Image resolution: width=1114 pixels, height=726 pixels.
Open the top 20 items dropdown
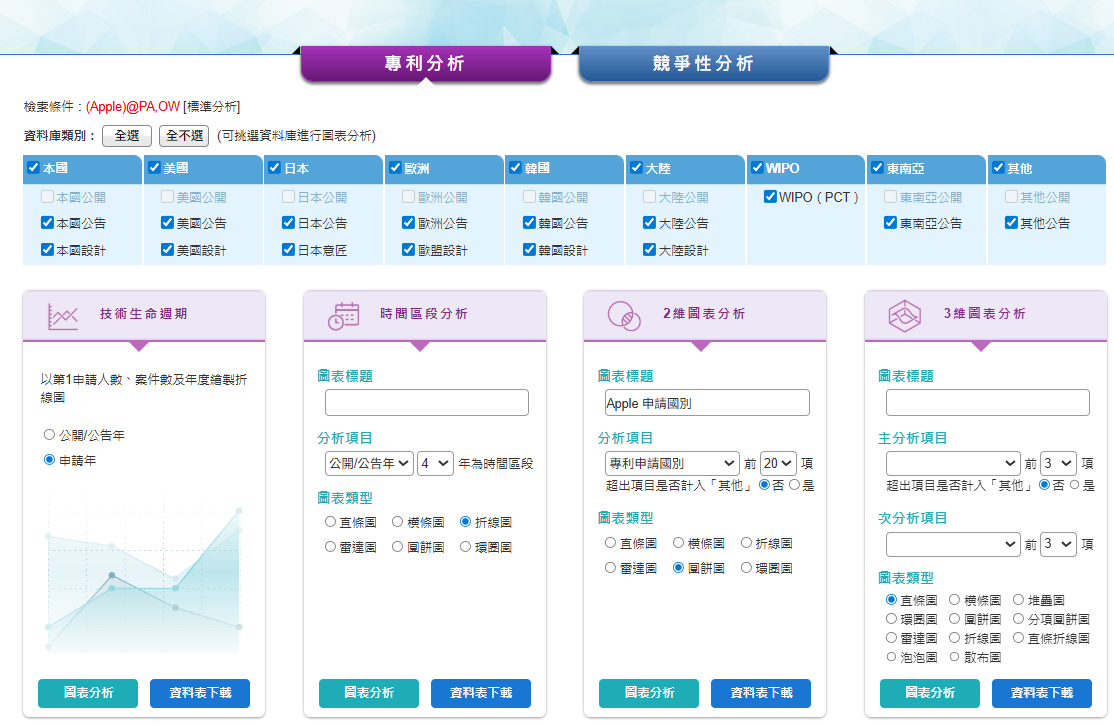(779, 463)
